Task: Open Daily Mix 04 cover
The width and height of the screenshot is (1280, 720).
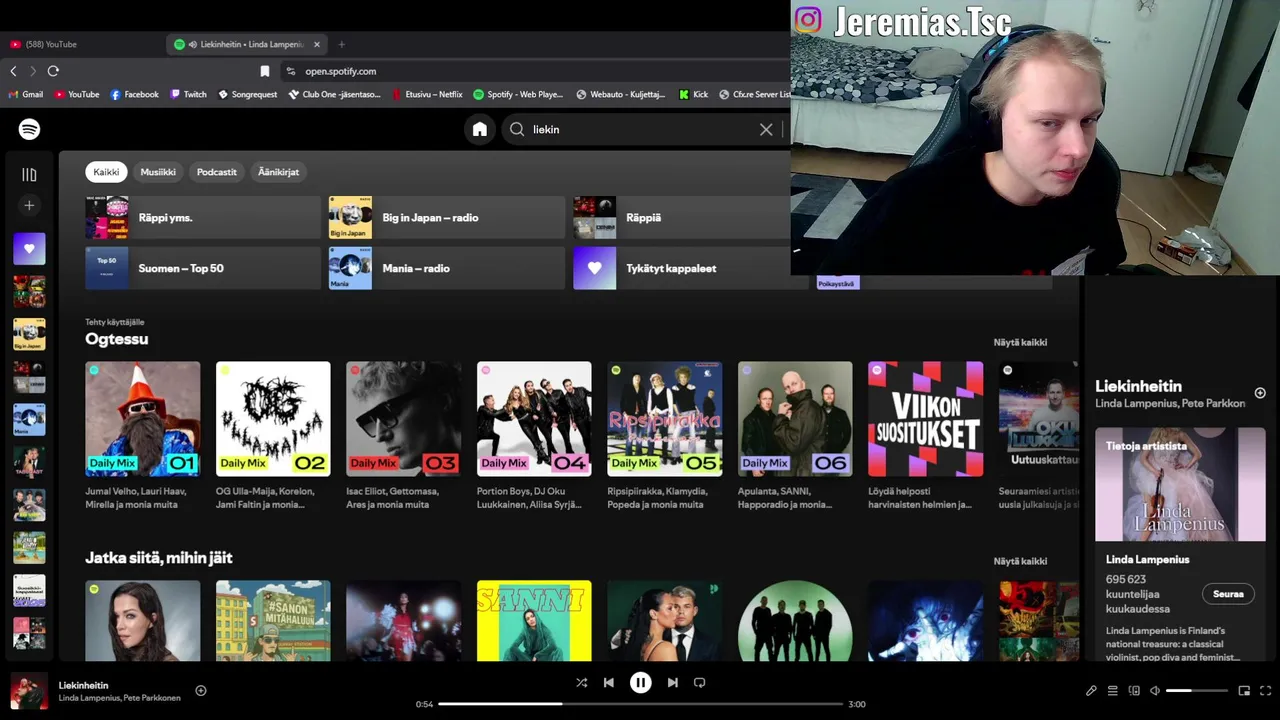Action: [x=534, y=419]
